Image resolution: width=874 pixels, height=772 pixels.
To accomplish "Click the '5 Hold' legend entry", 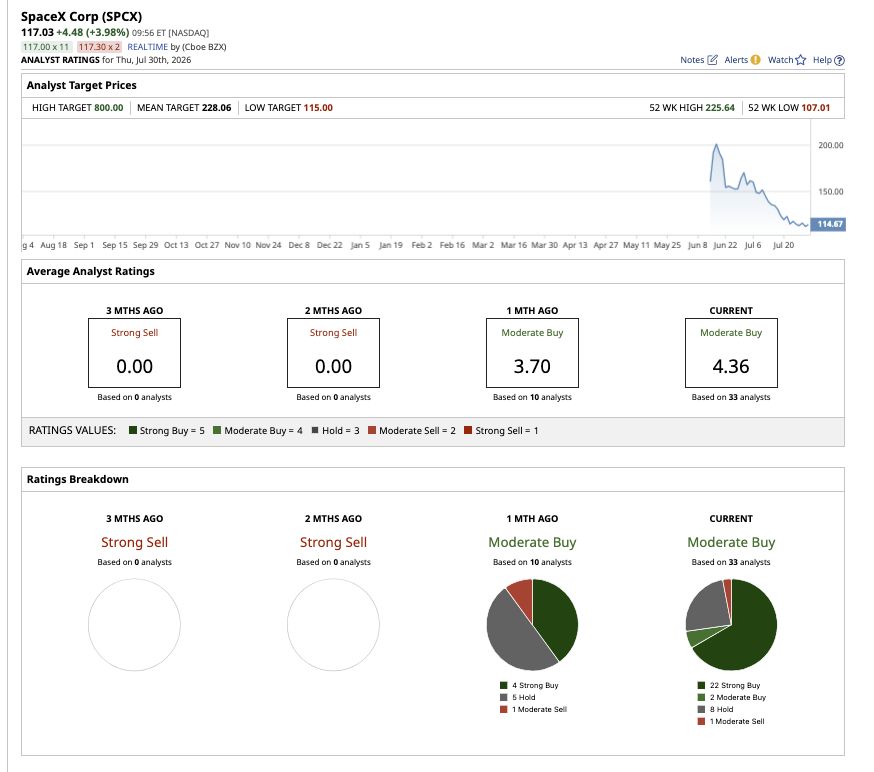I will tap(518, 697).
